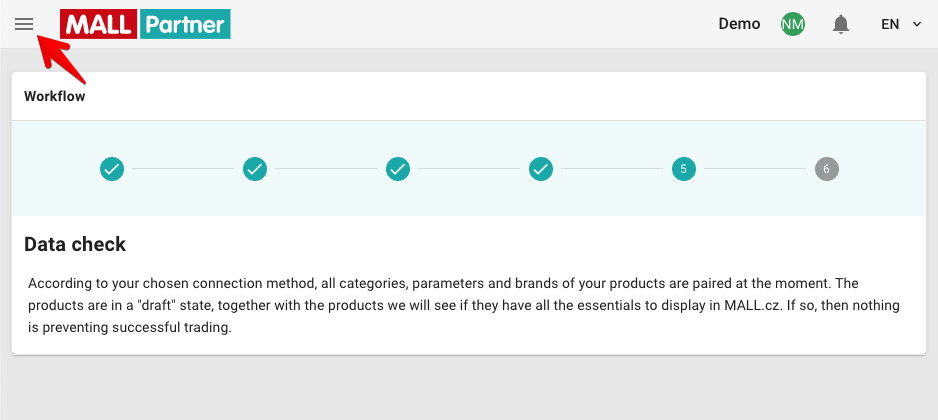Select the second completed workflow step checkmark
Image resolution: width=938 pixels, height=420 pixels.
tap(255, 169)
